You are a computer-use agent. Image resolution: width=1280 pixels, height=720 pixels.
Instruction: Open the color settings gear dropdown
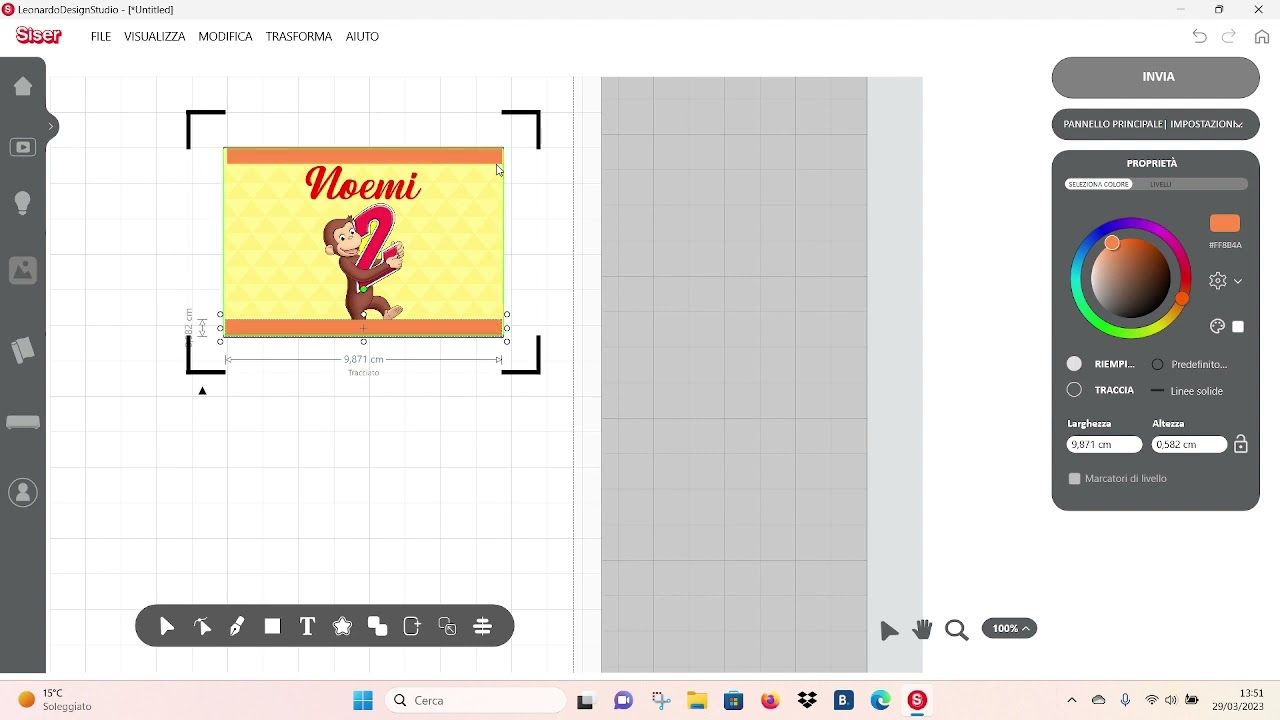(x=1226, y=282)
